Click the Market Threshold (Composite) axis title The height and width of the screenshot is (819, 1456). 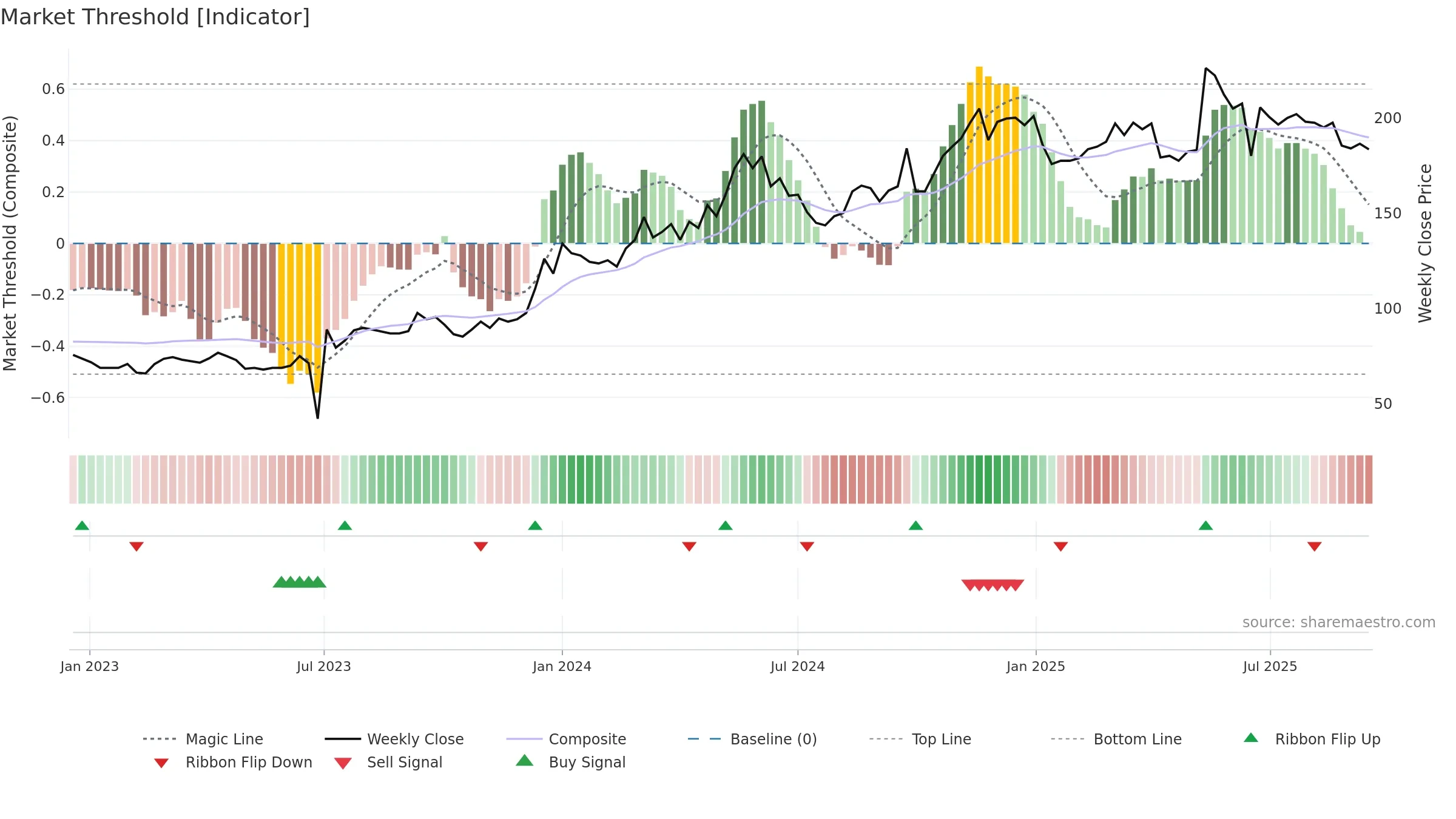10,243
